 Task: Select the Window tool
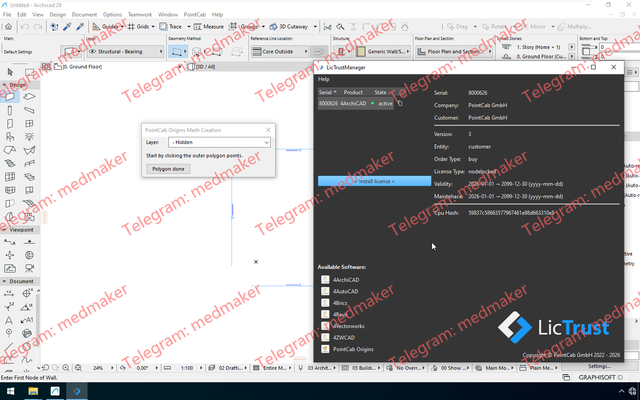tap(29, 124)
